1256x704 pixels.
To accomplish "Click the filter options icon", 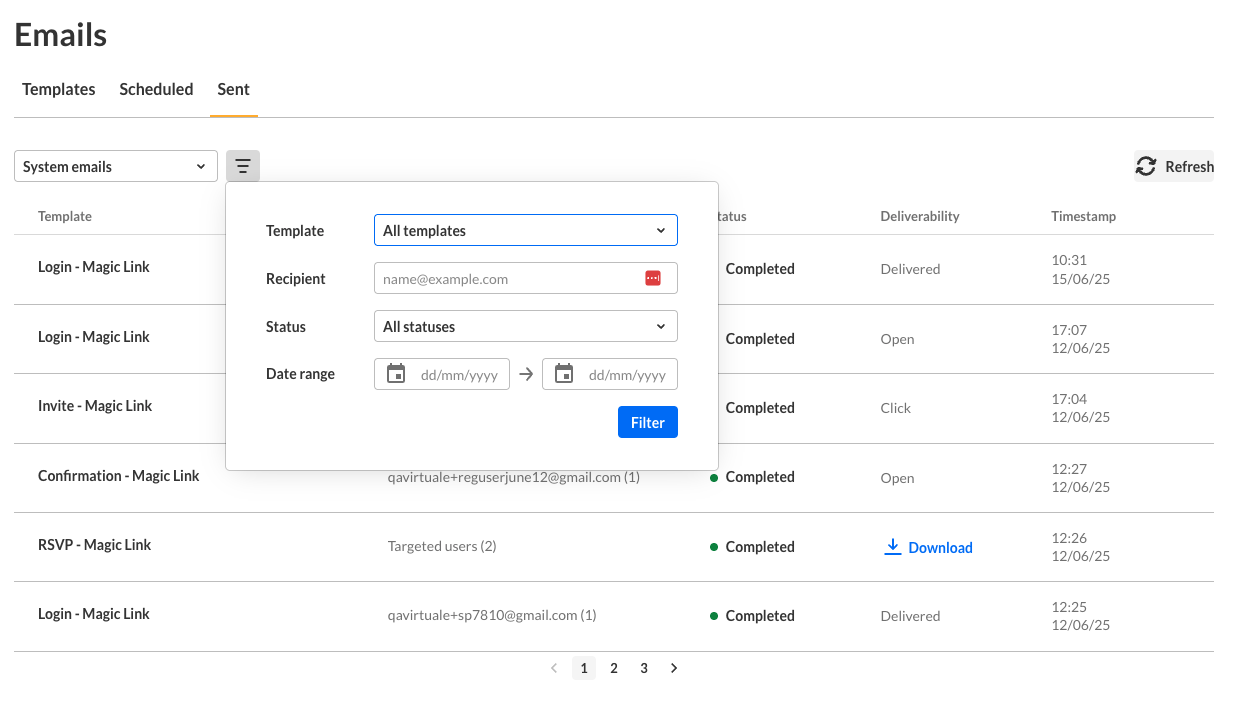I will coord(243,166).
